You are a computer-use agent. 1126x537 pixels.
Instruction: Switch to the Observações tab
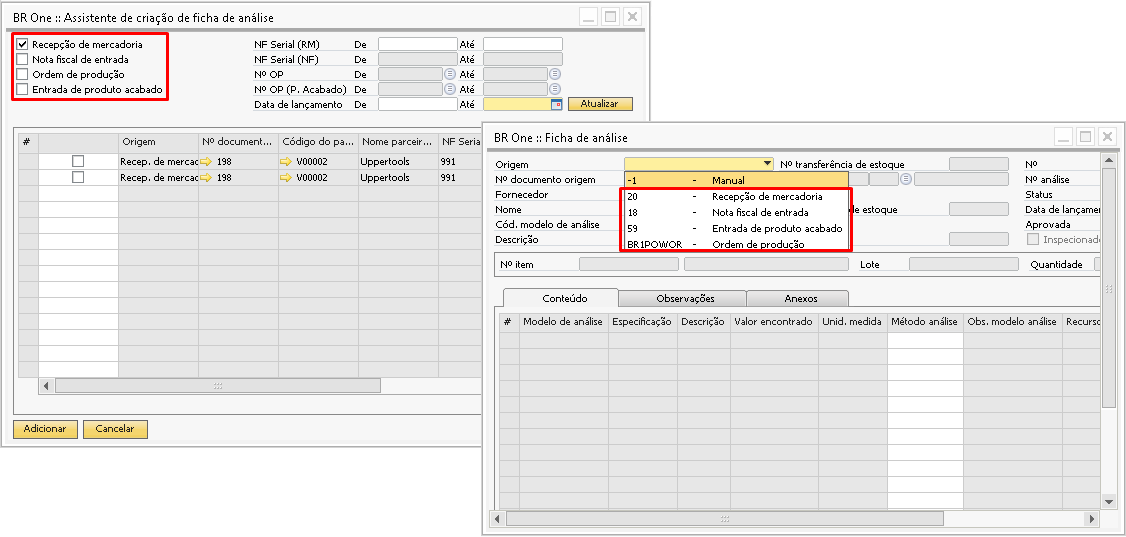click(x=684, y=298)
